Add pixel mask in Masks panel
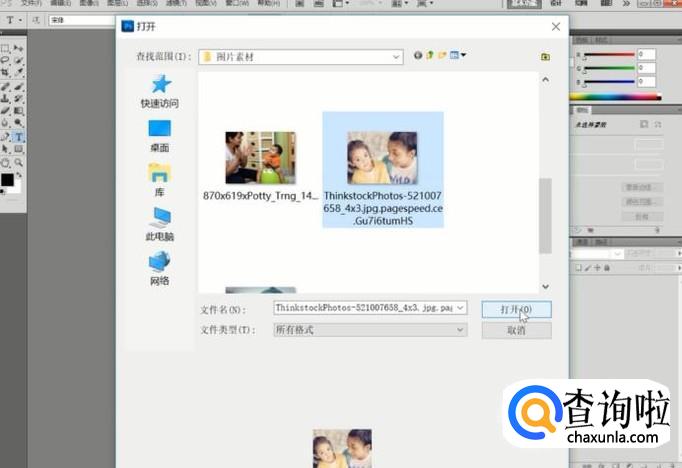The height and width of the screenshot is (468, 682). click(644, 124)
